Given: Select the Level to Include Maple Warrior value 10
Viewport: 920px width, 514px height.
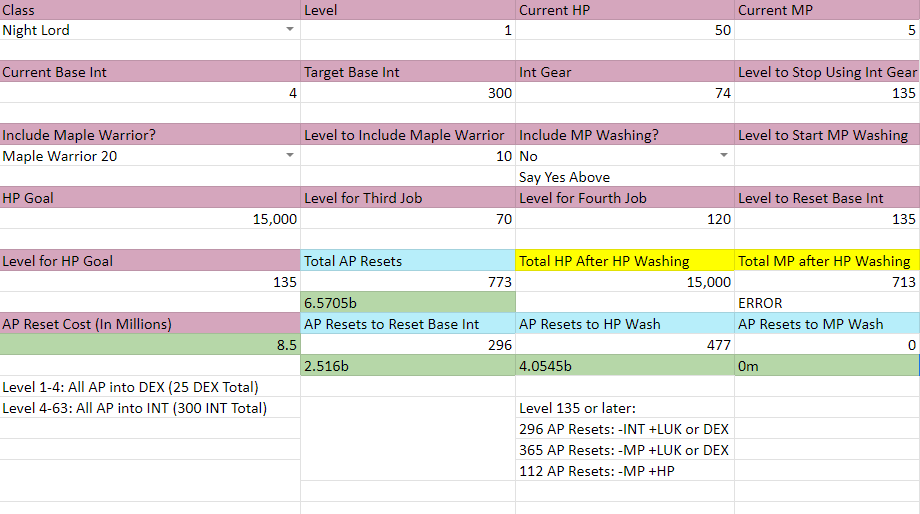Looking at the screenshot, I should click(408, 156).
